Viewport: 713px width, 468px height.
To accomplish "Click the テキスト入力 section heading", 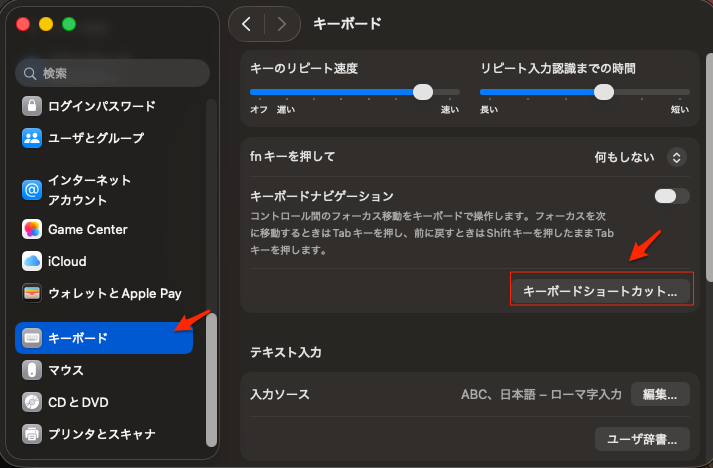I will click(286, 352).
